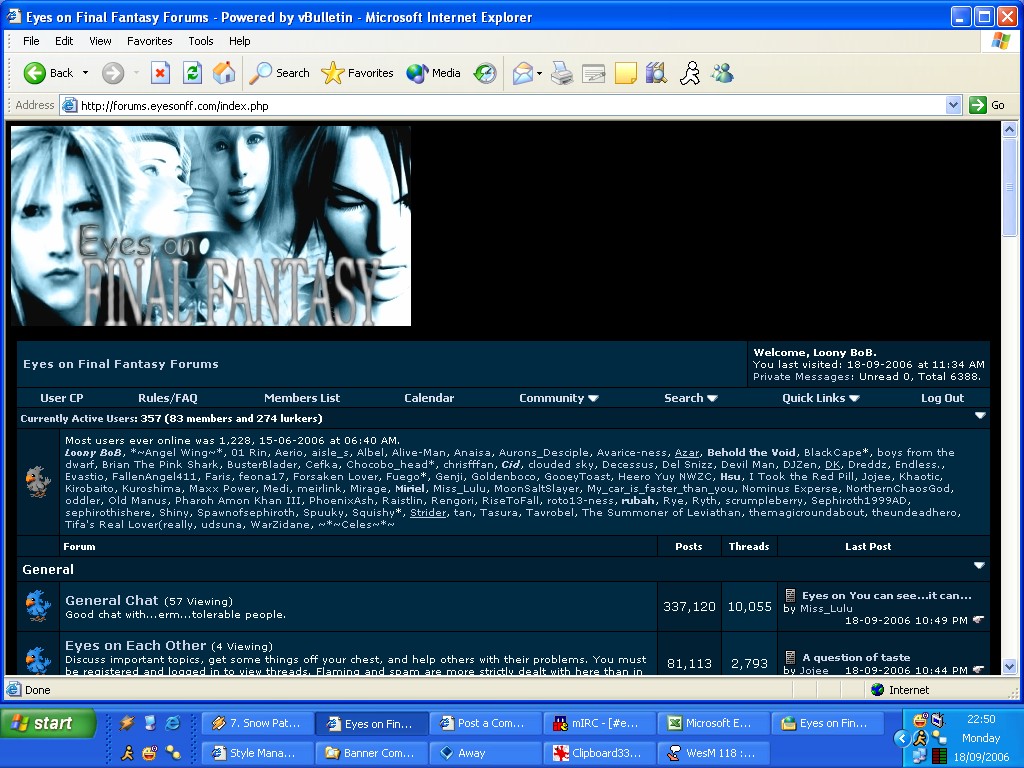Expand the address bar history dropdown
Screen dimensions: 1024x768
pos(953,105)
